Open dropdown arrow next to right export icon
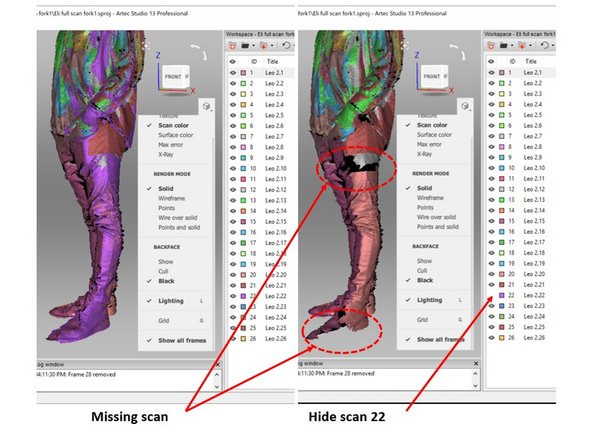The height and width of the screenshot is (444, 592). pos(530,46)
